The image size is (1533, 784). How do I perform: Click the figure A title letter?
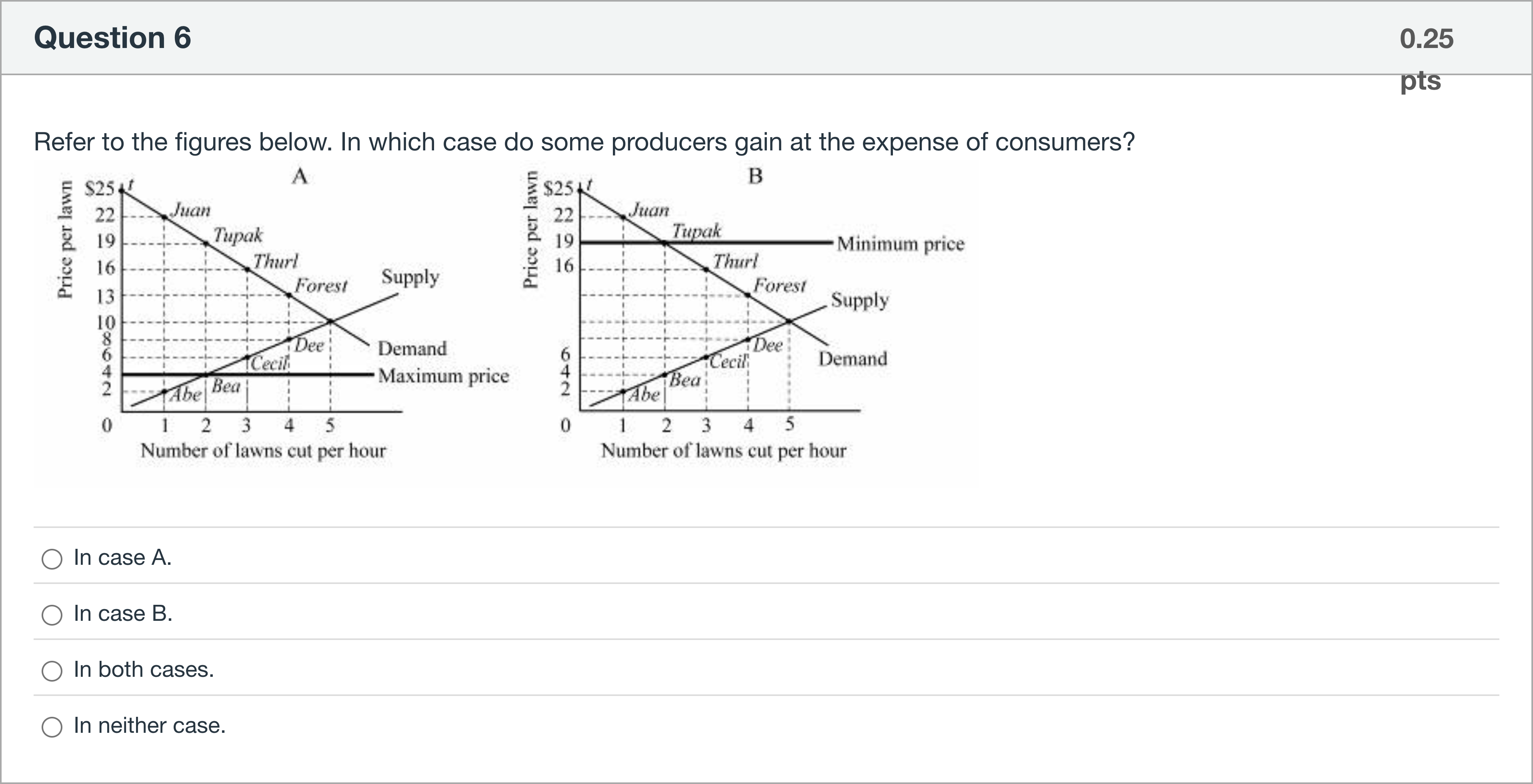click(300, 176)
